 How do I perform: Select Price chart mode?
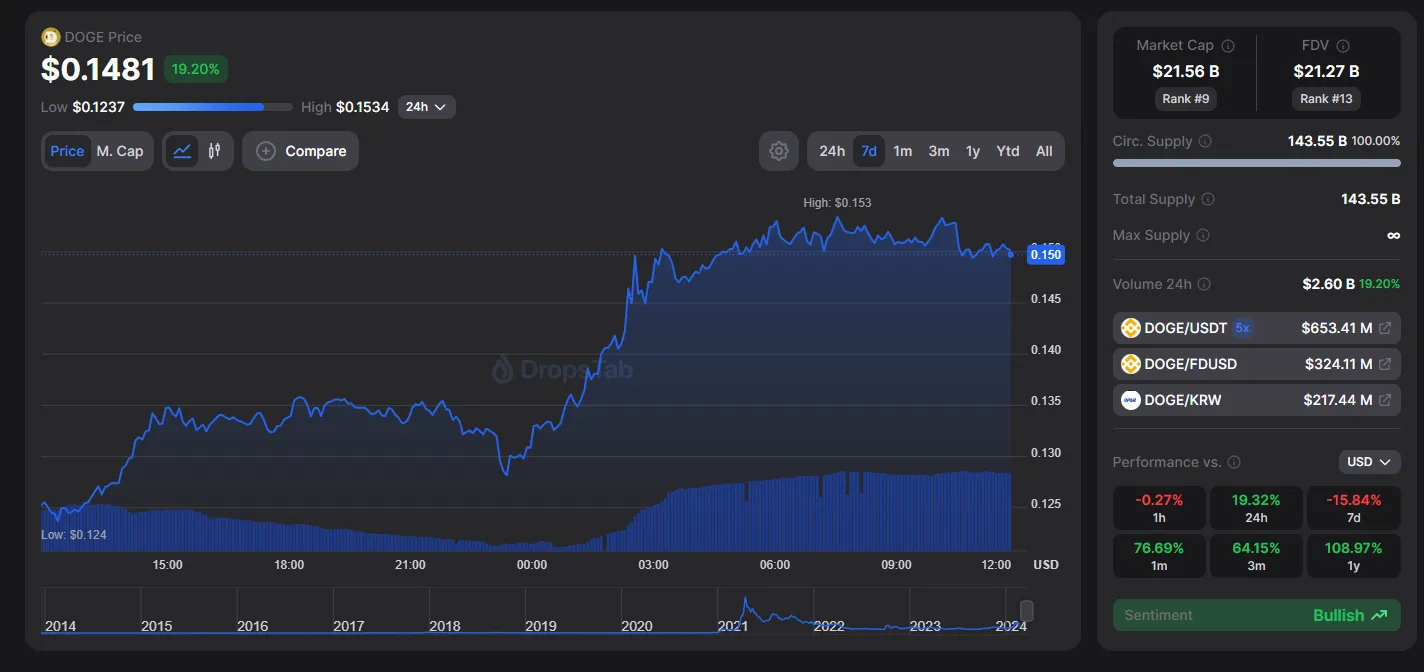pos(67,151)
